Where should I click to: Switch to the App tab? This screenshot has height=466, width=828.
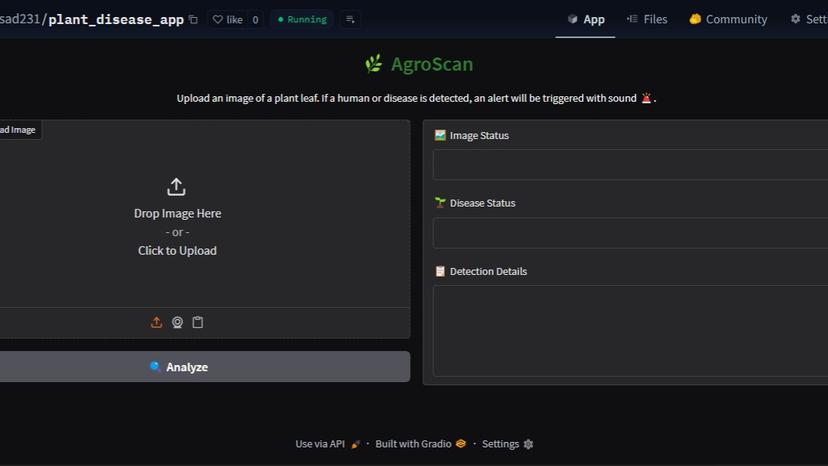[586, 19]
